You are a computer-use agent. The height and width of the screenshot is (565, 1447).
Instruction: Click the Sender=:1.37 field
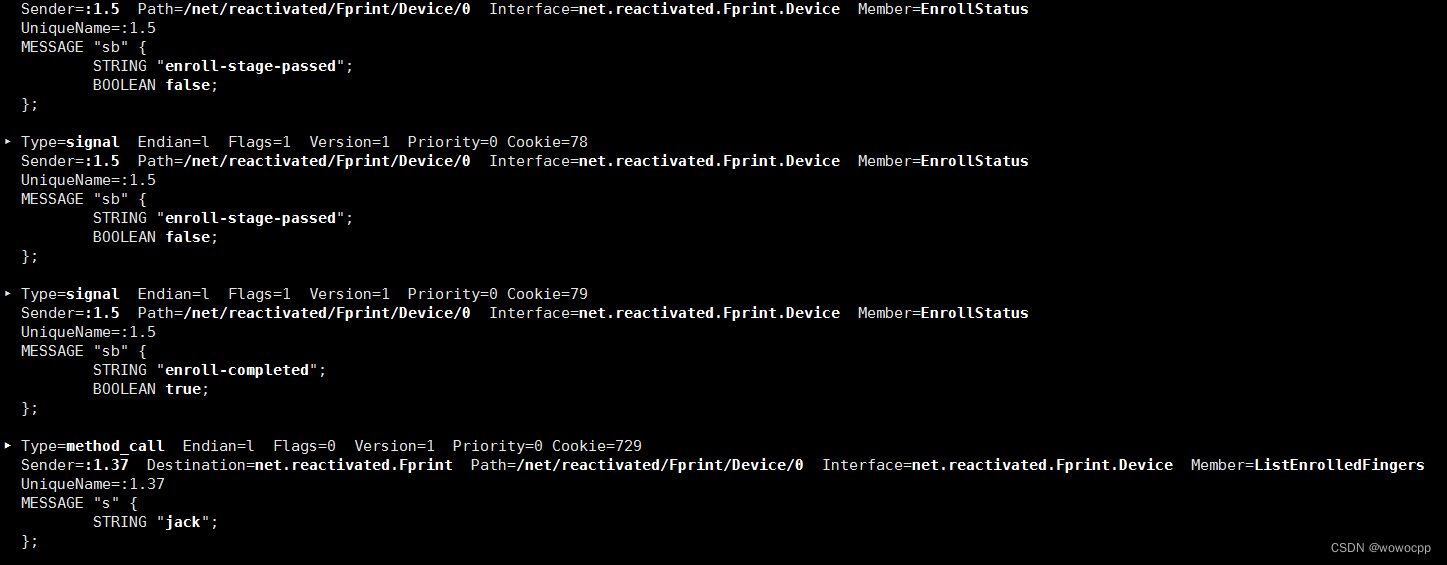click(x=74, y=465)
